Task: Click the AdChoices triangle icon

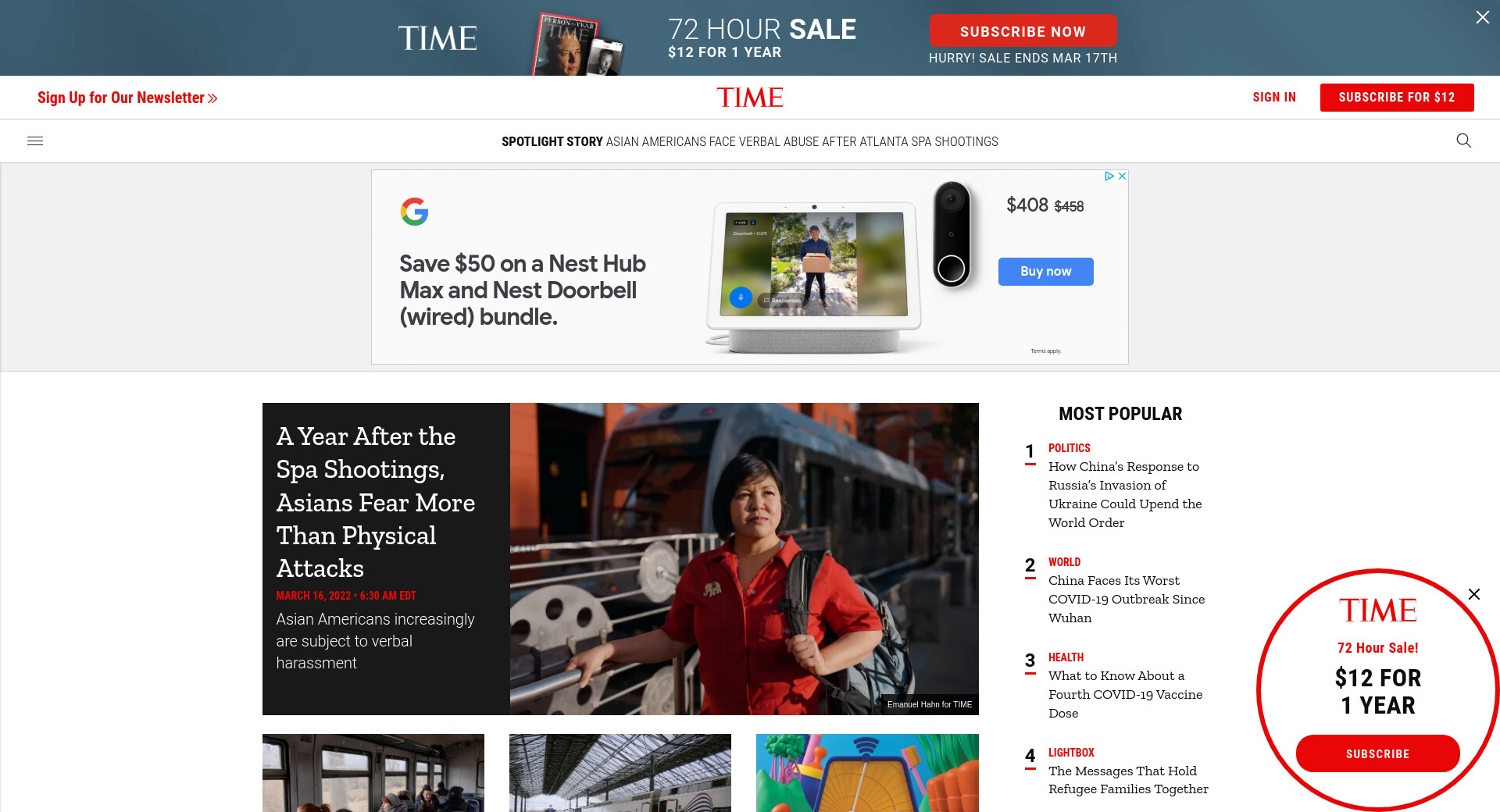Action: pyautogui.click(x=1109, y=176)
